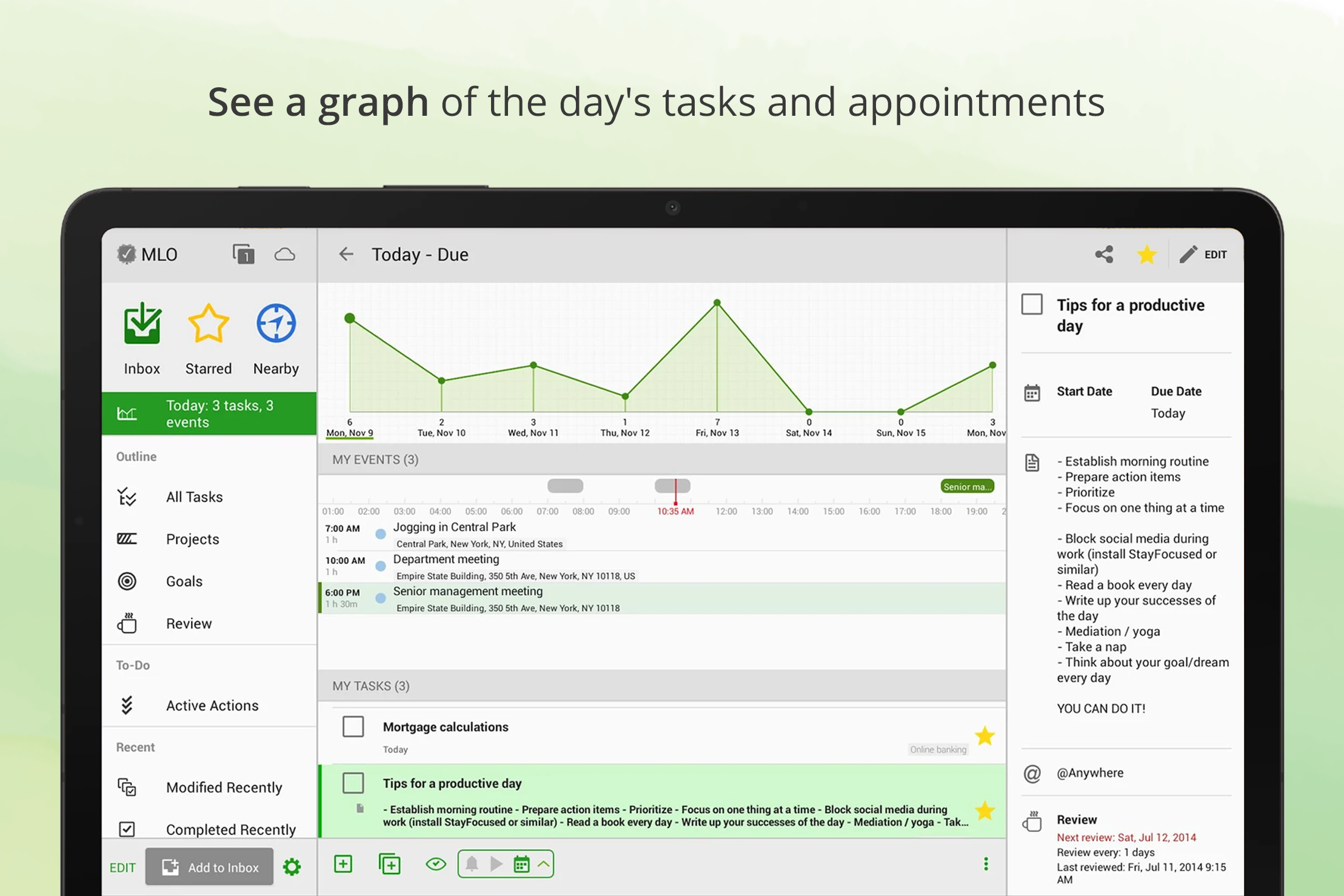The height and width of the screenshot is (896, 1344).
Task: Open the three-dot overflow menu
Action: pos(986,864)
